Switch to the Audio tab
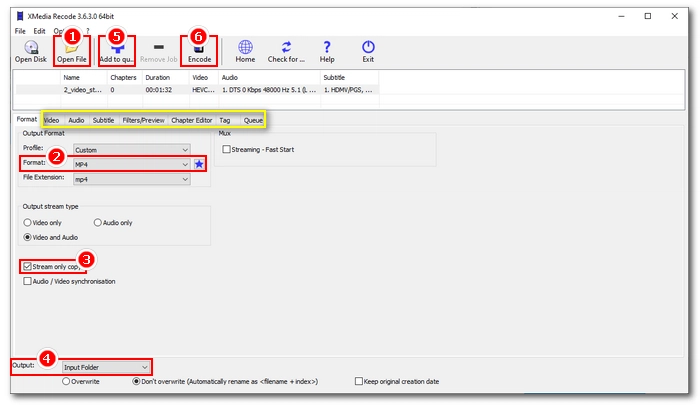The height and width of the screenshot is (405, 700). (x=76, y=120)
